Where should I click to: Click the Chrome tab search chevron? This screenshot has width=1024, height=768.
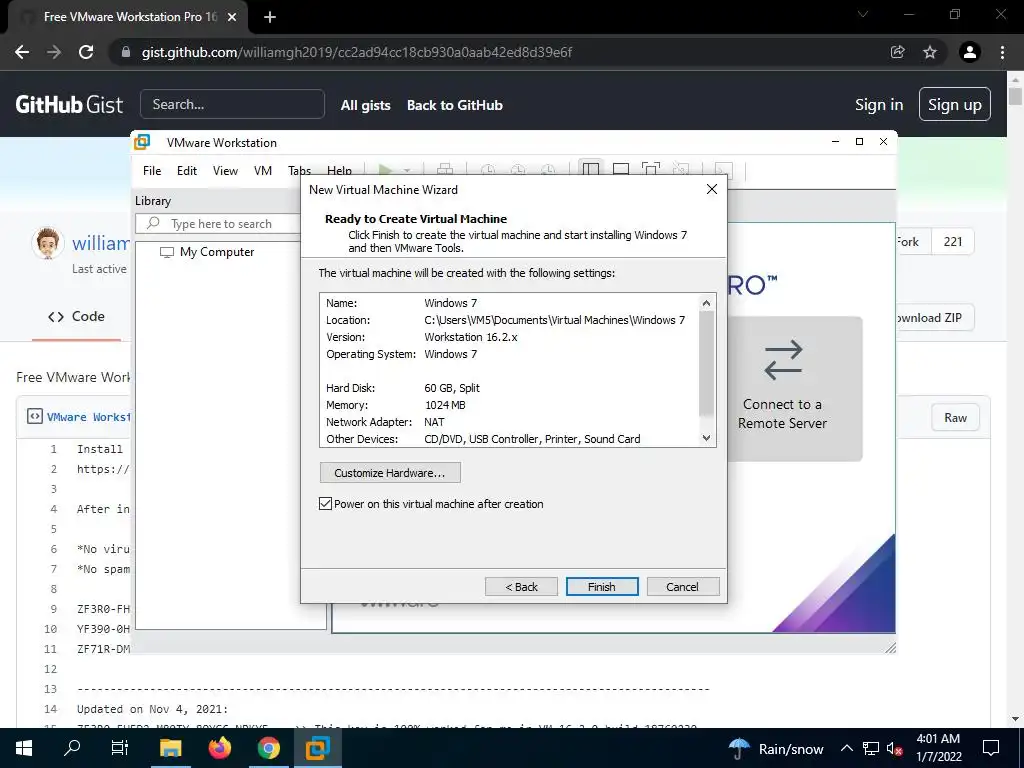[x=863, y=14]
